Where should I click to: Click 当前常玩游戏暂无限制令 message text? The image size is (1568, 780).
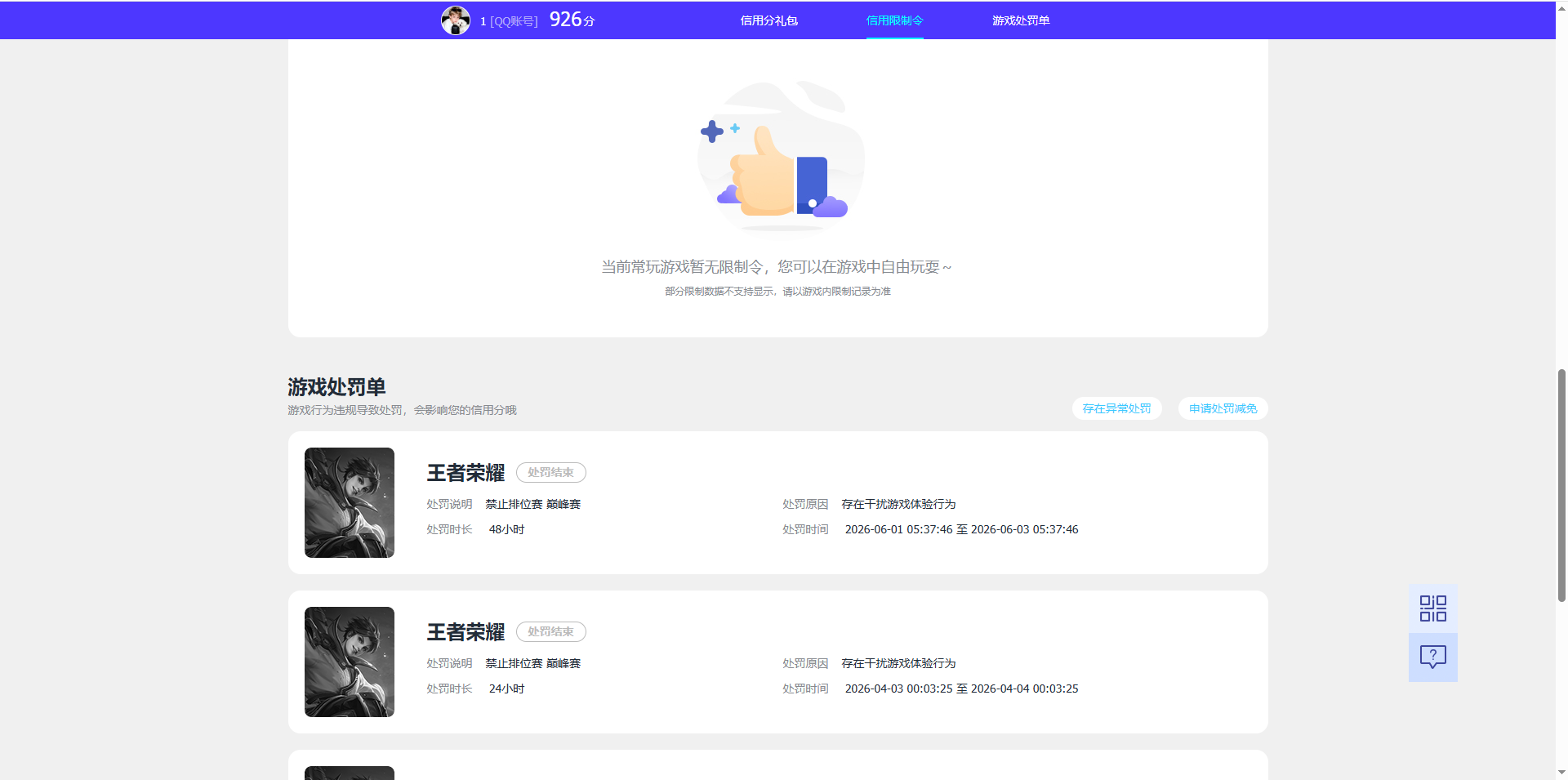click(777, 267)
